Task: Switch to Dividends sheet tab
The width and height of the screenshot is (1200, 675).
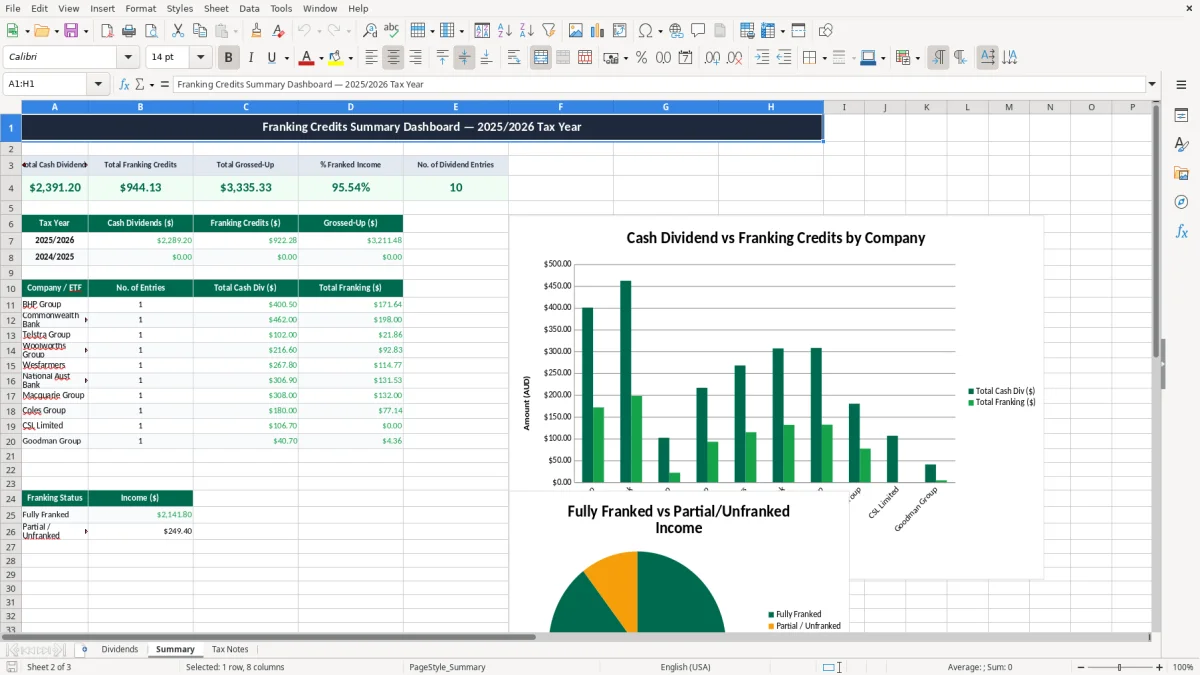Action: [120, 649]
